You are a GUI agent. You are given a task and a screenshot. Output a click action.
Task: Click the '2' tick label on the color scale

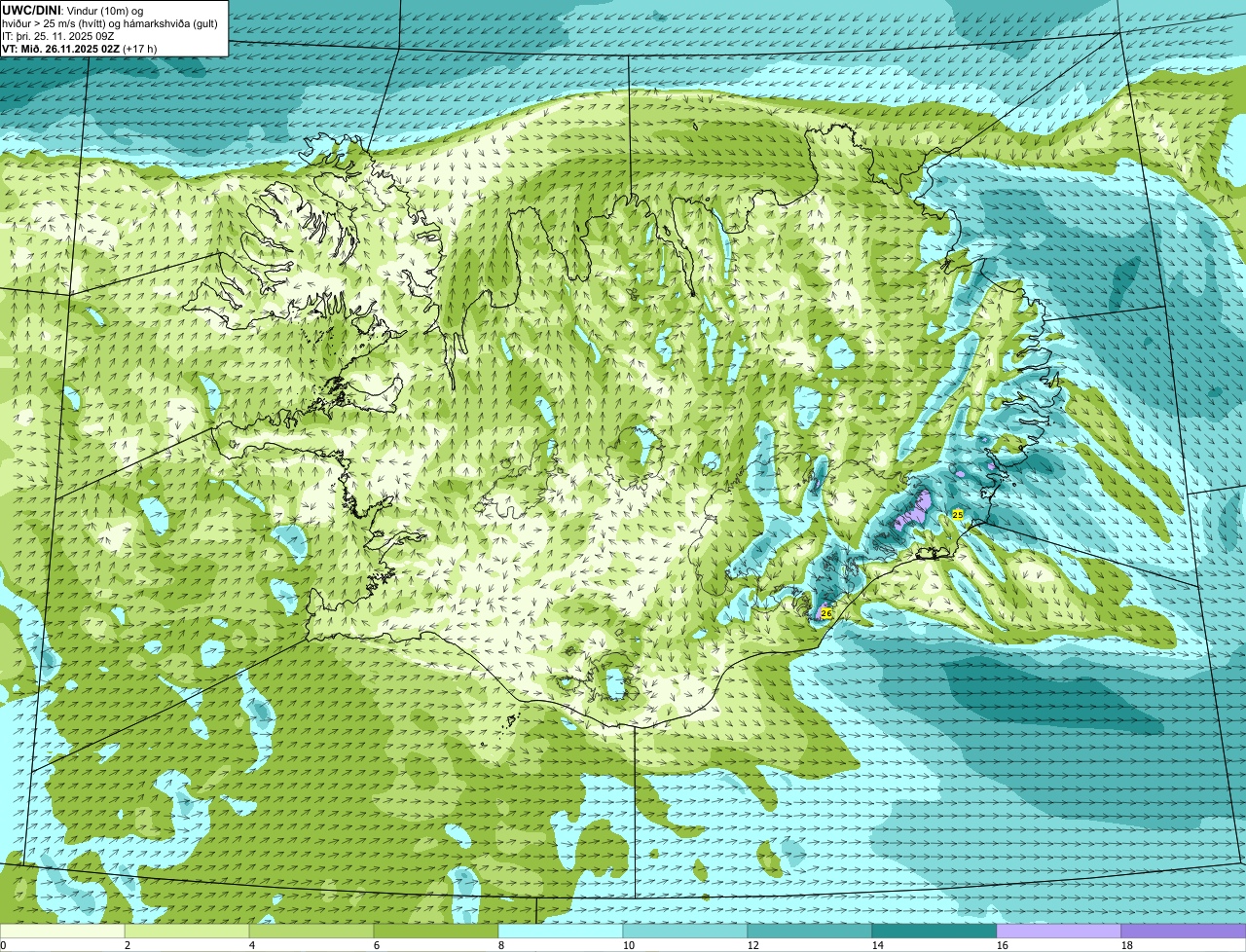[x=128, y=945]
